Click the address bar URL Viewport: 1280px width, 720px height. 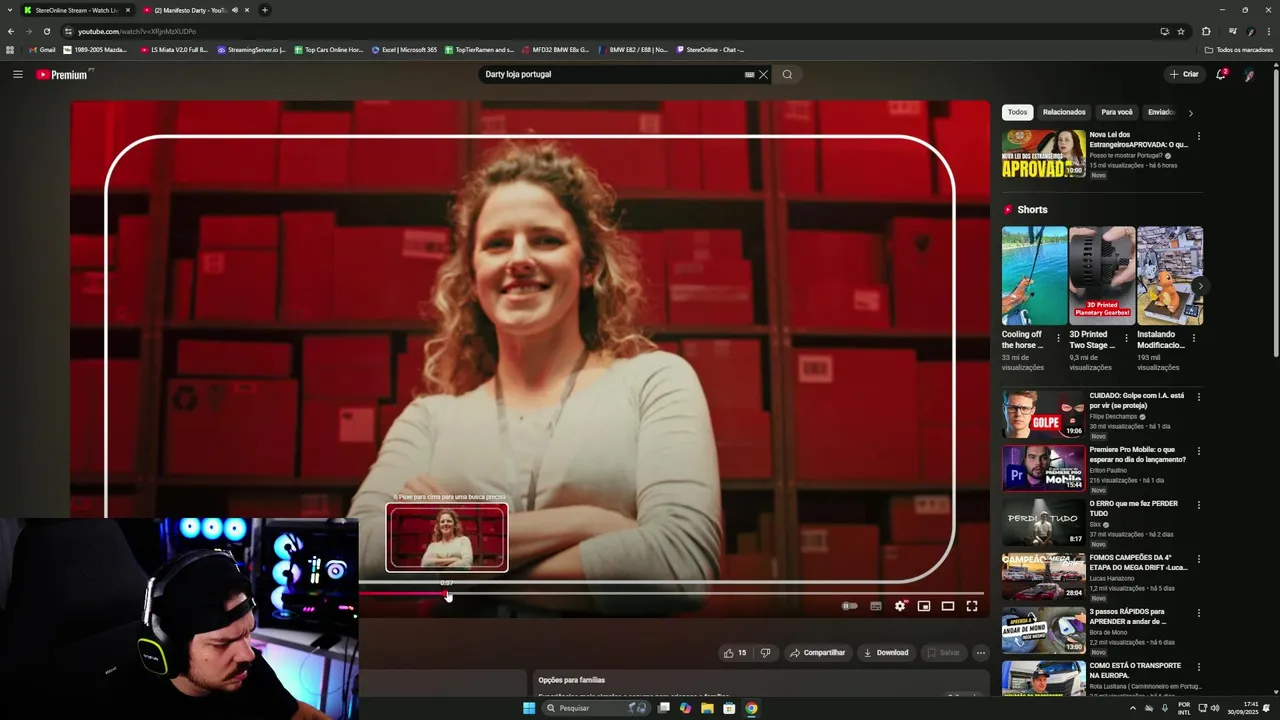[137, 31]
